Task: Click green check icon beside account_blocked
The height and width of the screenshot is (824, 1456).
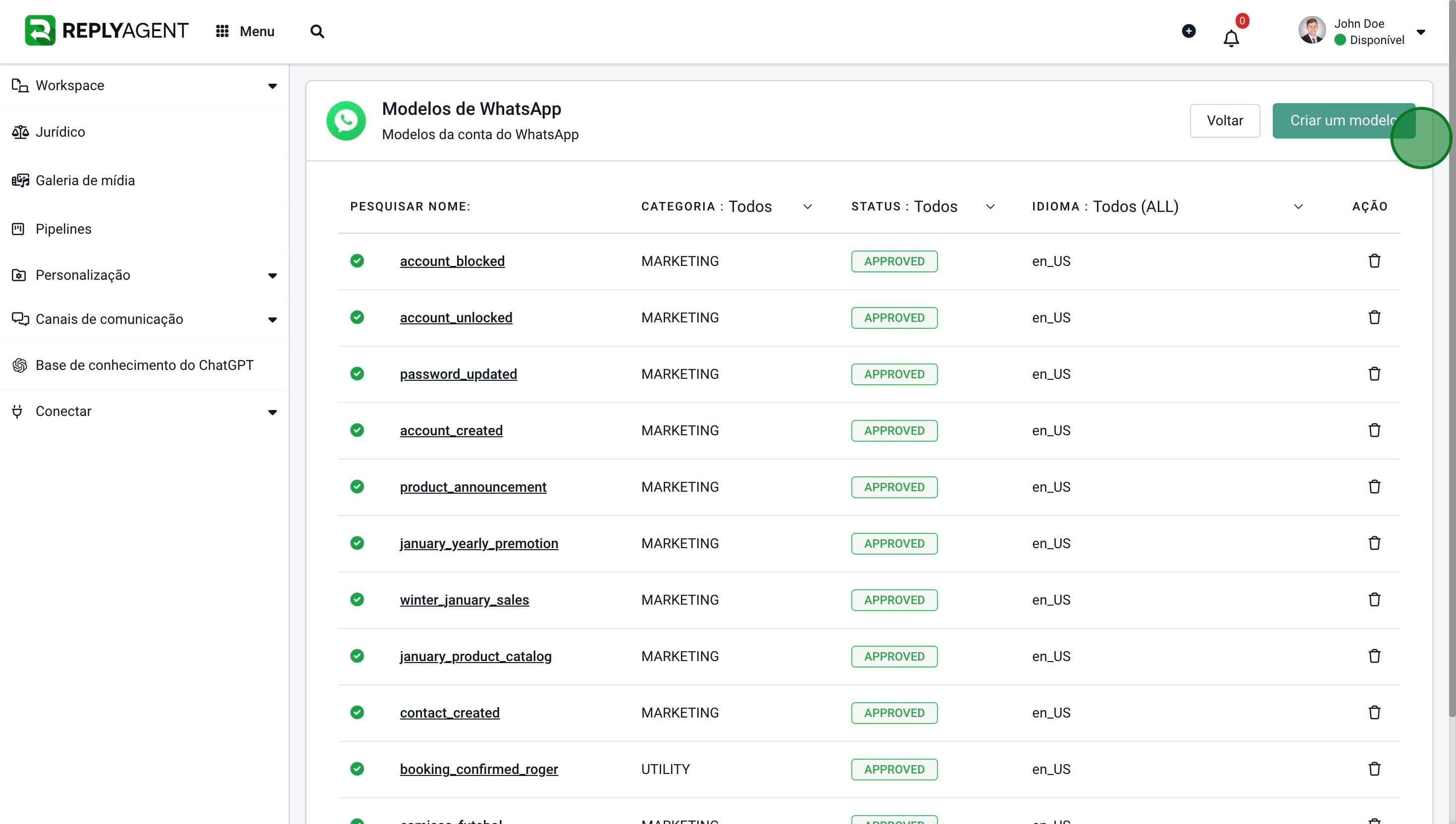Action: [x=357, y=261]
